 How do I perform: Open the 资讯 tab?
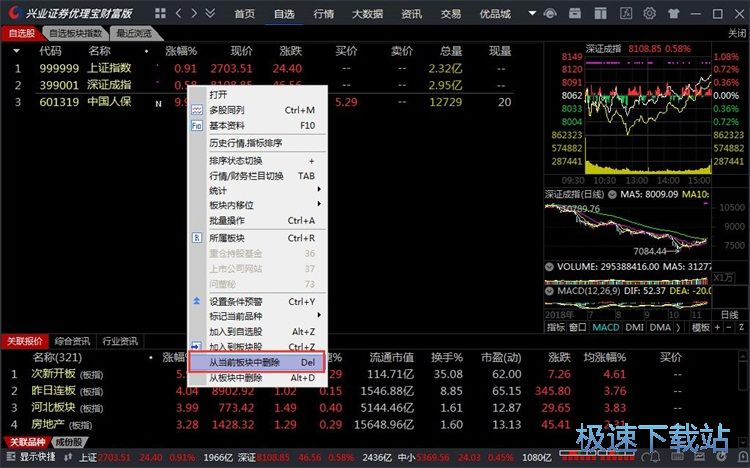click(x=411, y=14)
